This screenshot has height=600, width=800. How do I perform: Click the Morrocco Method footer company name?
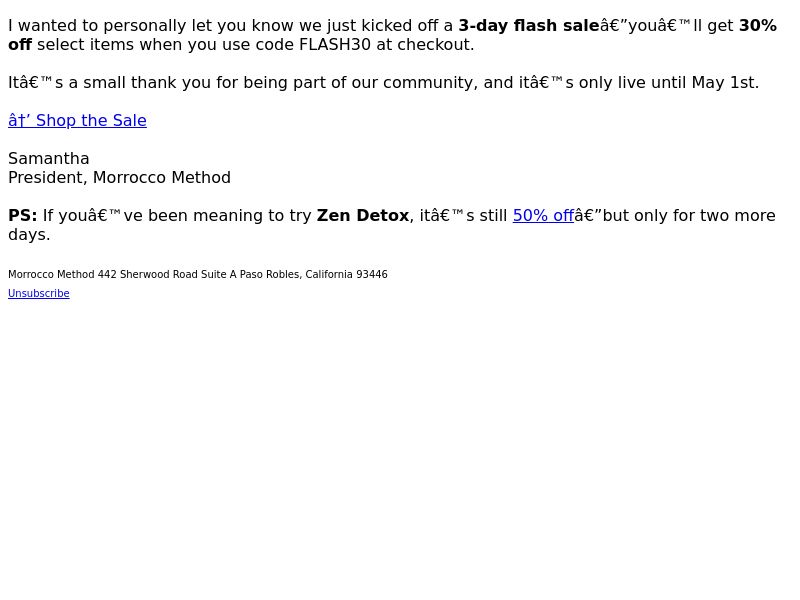click(52, 274)
